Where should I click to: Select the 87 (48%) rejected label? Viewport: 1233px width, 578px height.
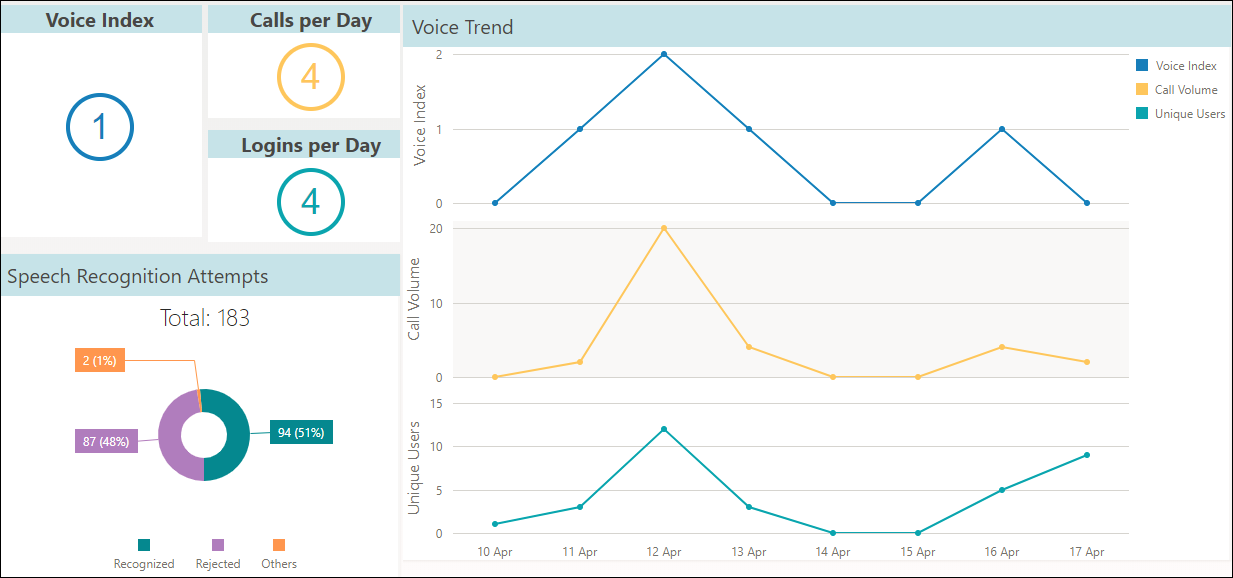106,441
